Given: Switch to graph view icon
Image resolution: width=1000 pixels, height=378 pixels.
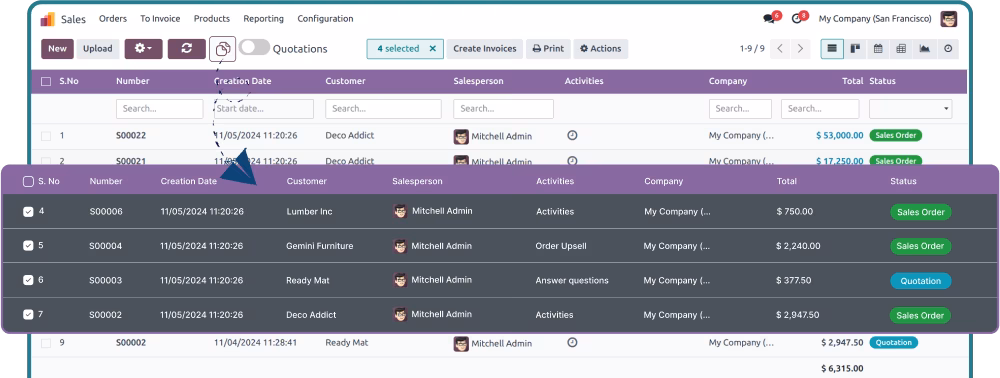Looking at the screenshot, I should 924,48.
